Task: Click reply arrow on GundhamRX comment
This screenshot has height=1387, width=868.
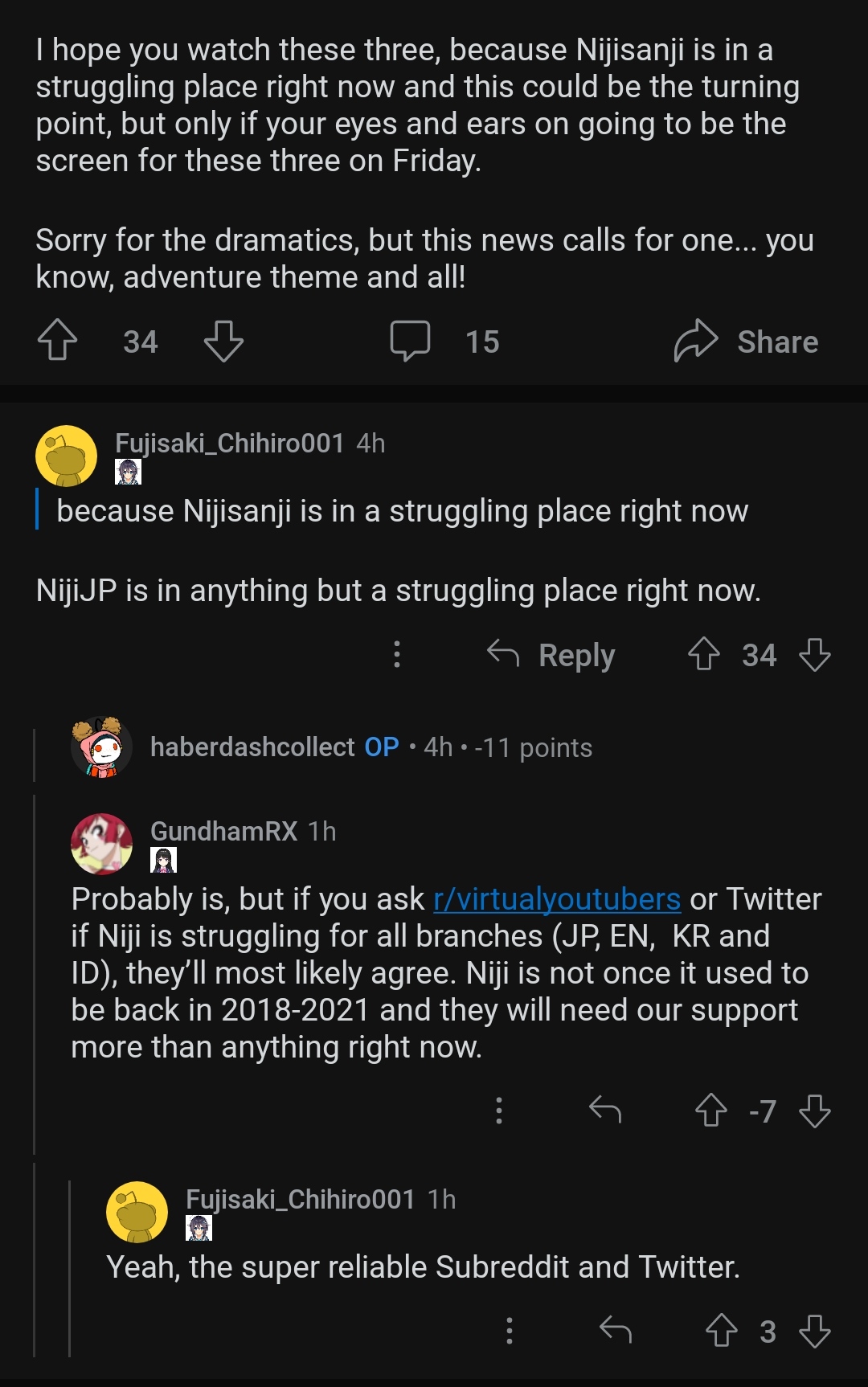Action: coord(605,1111)
